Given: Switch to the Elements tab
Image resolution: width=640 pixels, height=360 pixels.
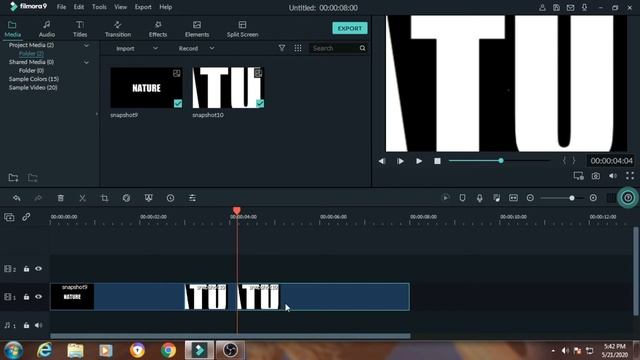Looking at the screenshot, I should point(197,29).
